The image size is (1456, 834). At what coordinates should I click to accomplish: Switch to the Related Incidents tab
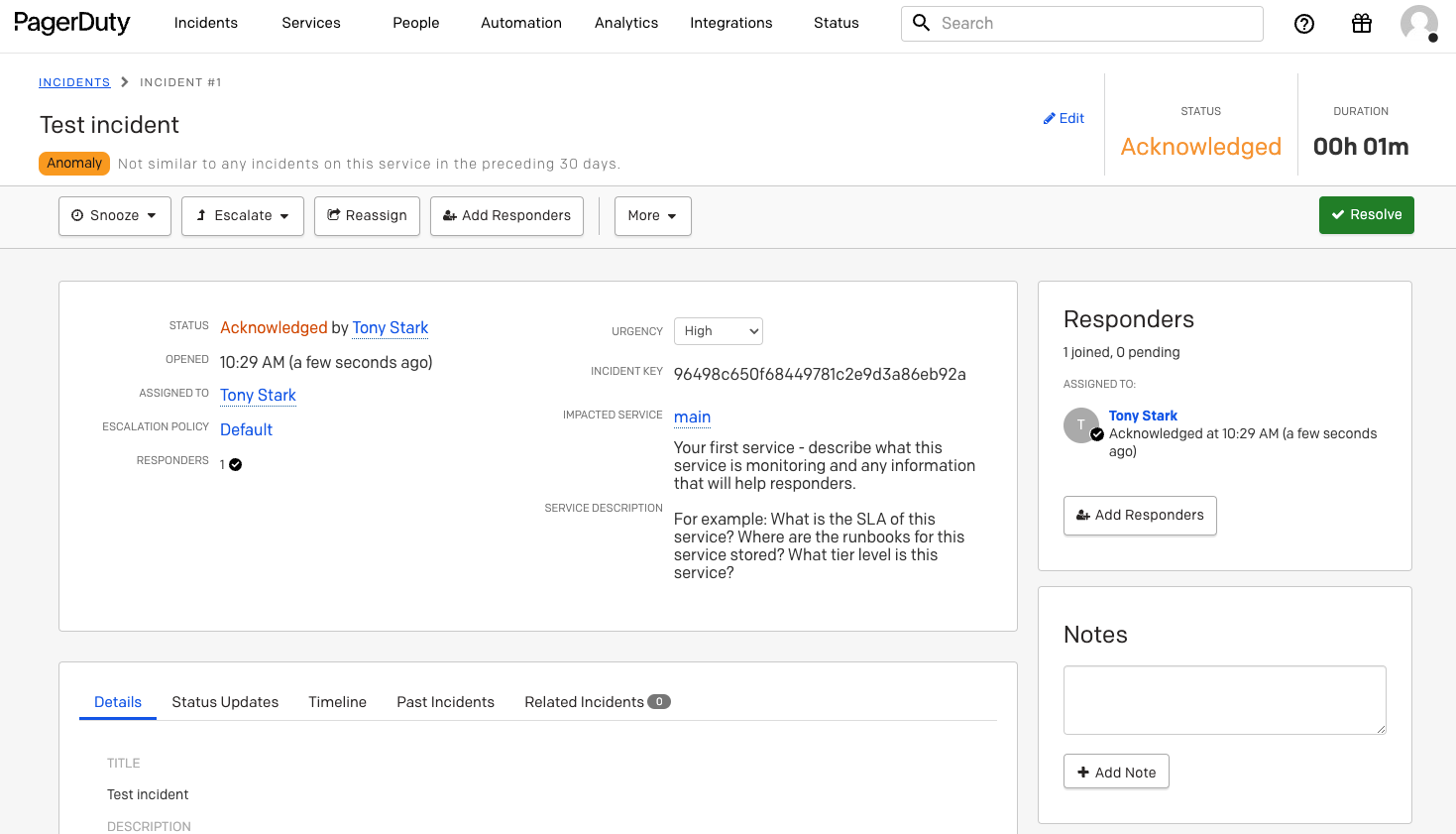coord(597,702)
